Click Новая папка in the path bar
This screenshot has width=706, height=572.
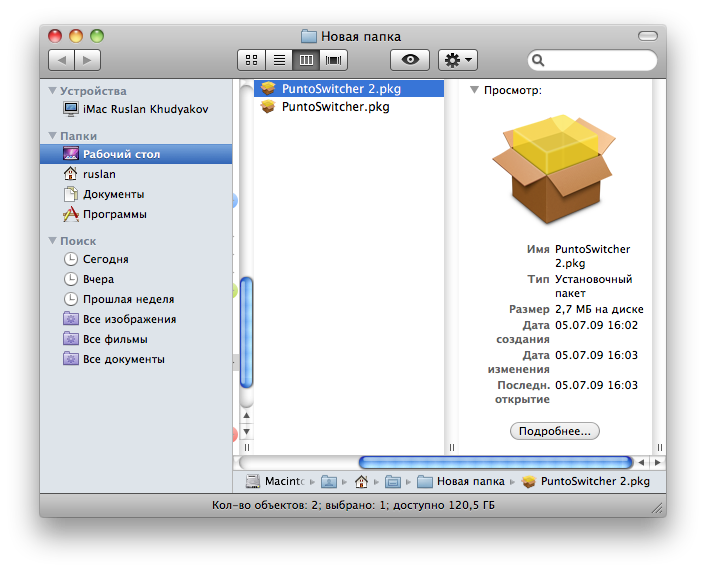click(461, 481)
